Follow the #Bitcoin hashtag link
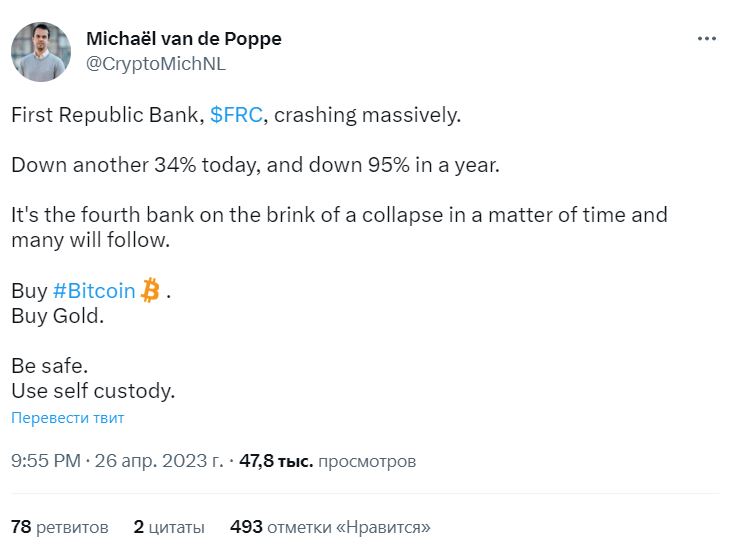The height and width of the screenshot is (553, 736). pyautogui.click(x=94, y=291)
